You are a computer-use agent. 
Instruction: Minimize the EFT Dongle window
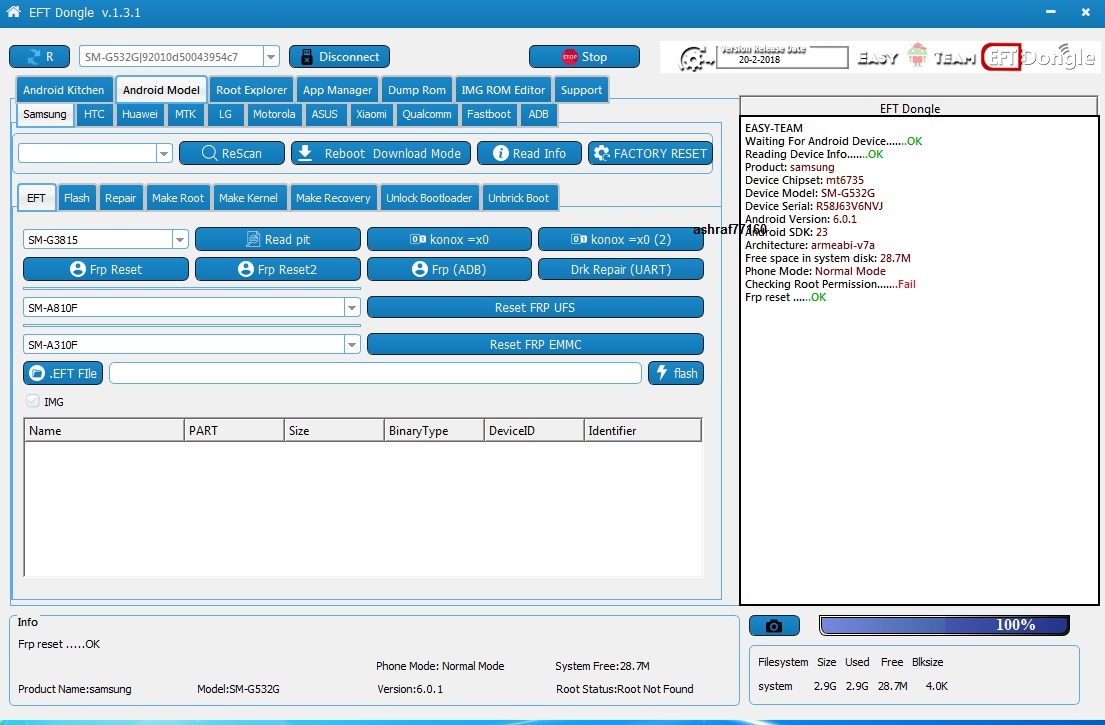point(1051,12)
